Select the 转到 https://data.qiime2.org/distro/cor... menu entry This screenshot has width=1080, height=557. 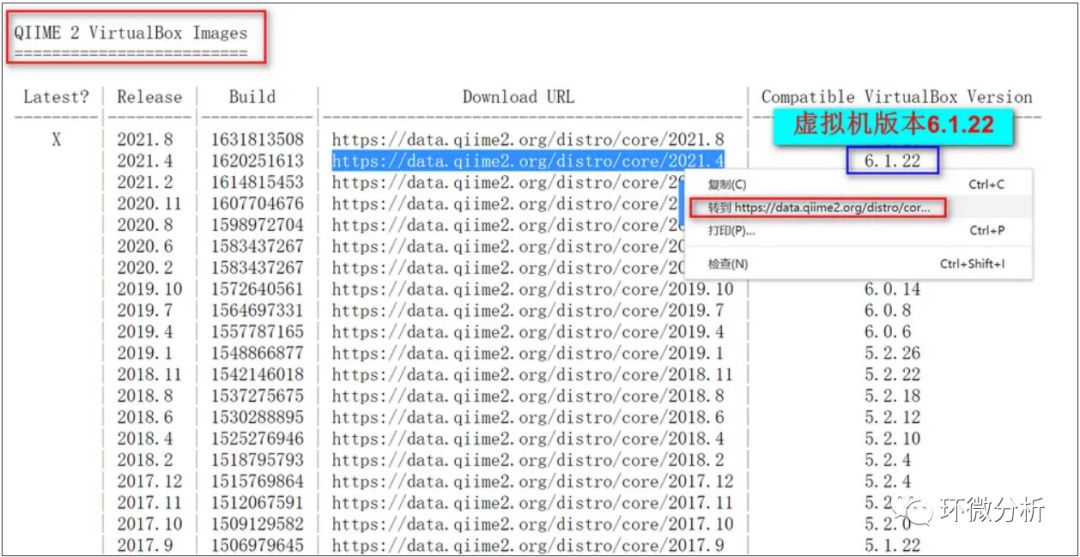pos(818,207)
